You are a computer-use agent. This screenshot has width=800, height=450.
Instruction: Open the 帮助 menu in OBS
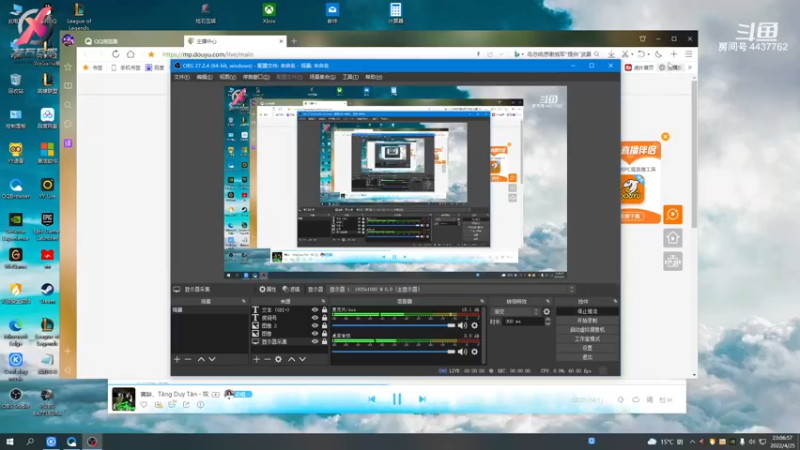point(373,77)
